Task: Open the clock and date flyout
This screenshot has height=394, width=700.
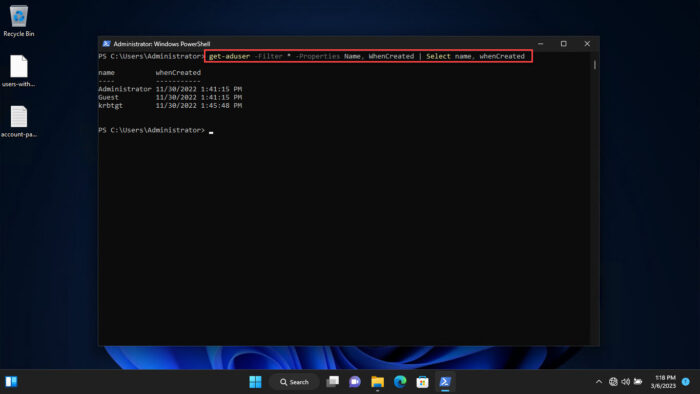Action: coord(663,382)
